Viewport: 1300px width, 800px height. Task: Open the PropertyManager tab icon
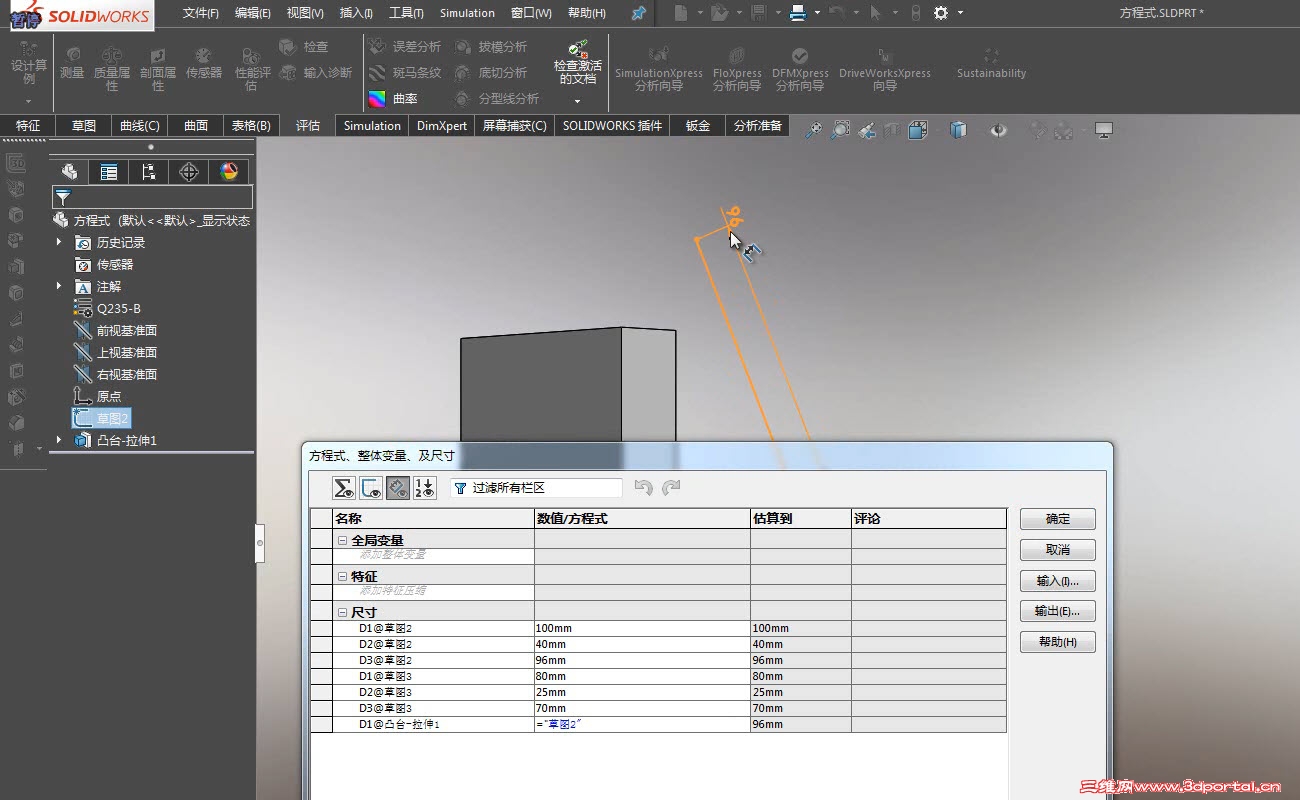coord(109,171)
